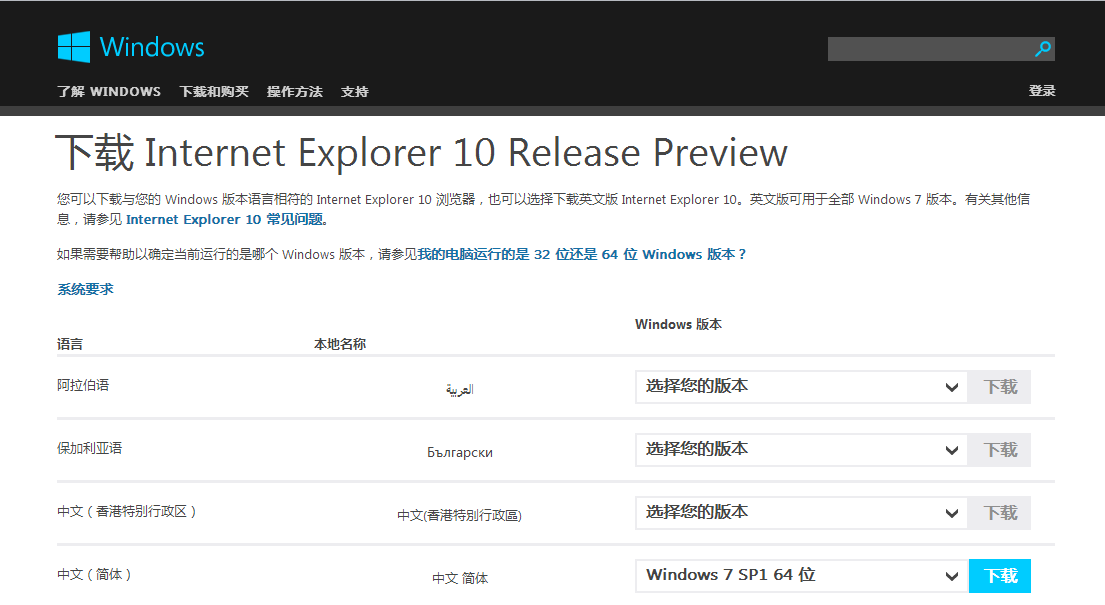
Task: Click 下载 button in 中文（香港特别行政区） row
Action: tap(1000, 513)
